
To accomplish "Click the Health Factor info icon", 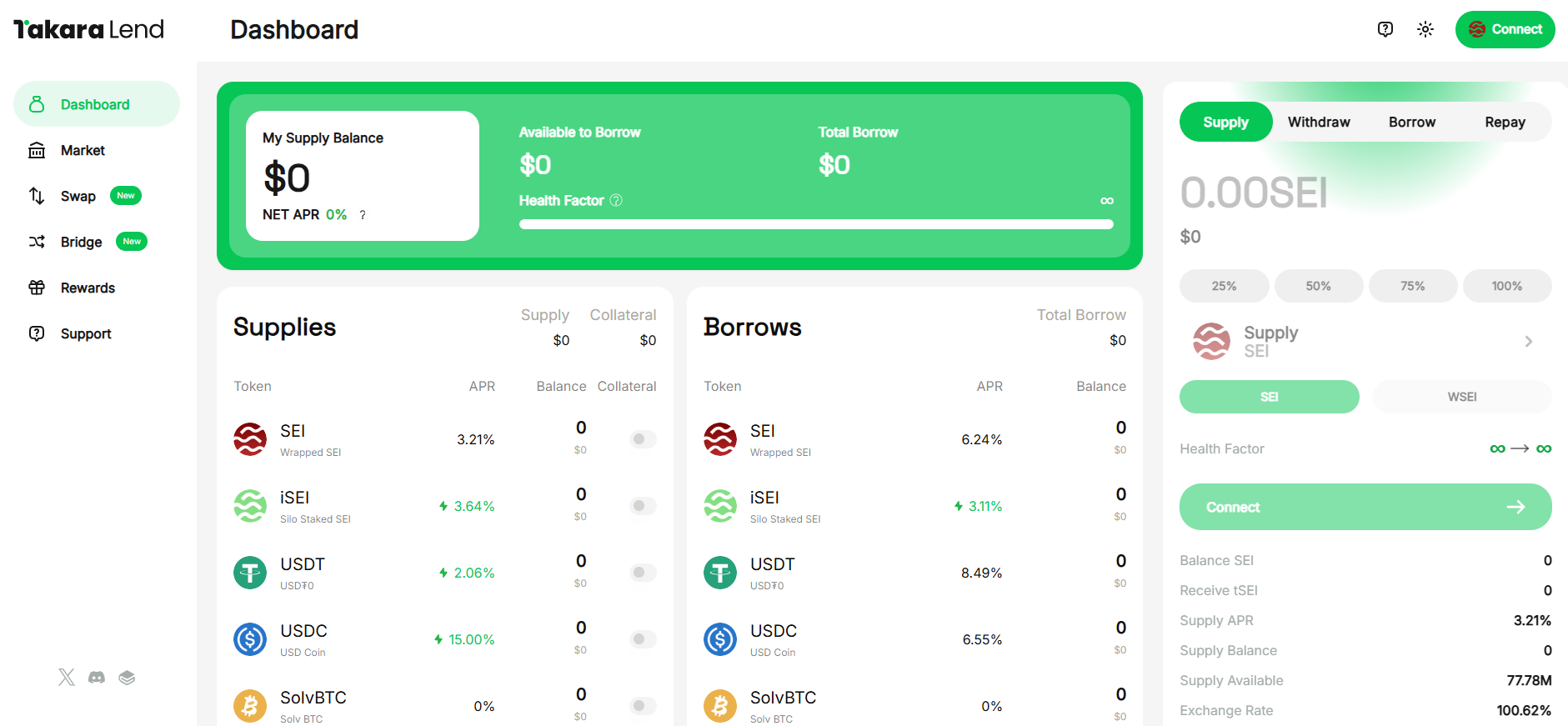I will pos(616,200).
